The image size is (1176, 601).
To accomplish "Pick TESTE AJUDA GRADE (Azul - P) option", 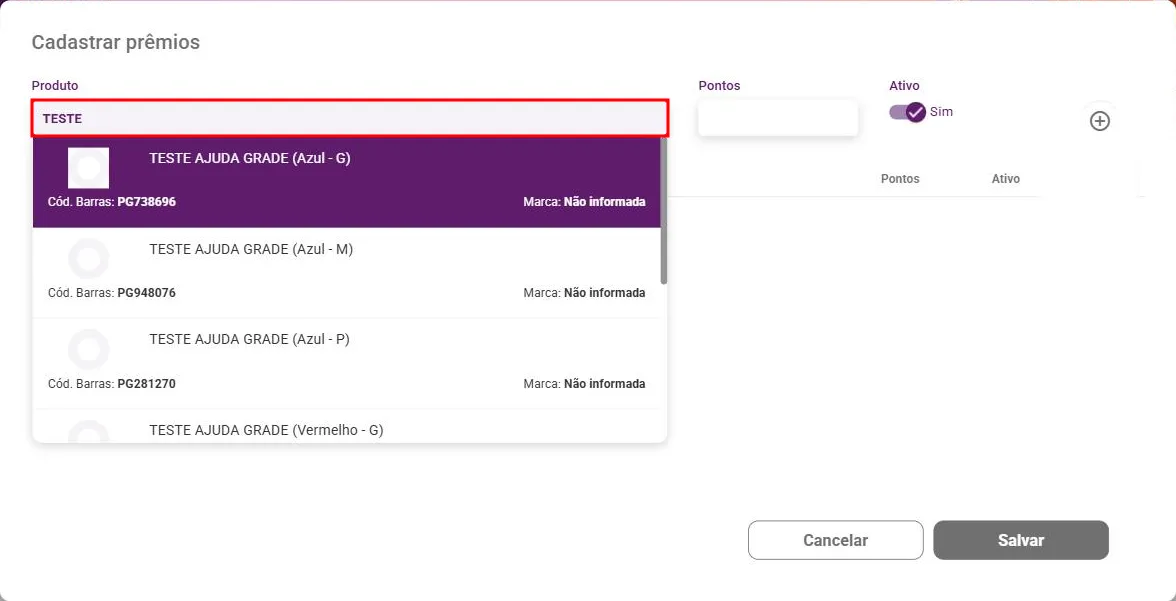I will click(x=346, y=364).
